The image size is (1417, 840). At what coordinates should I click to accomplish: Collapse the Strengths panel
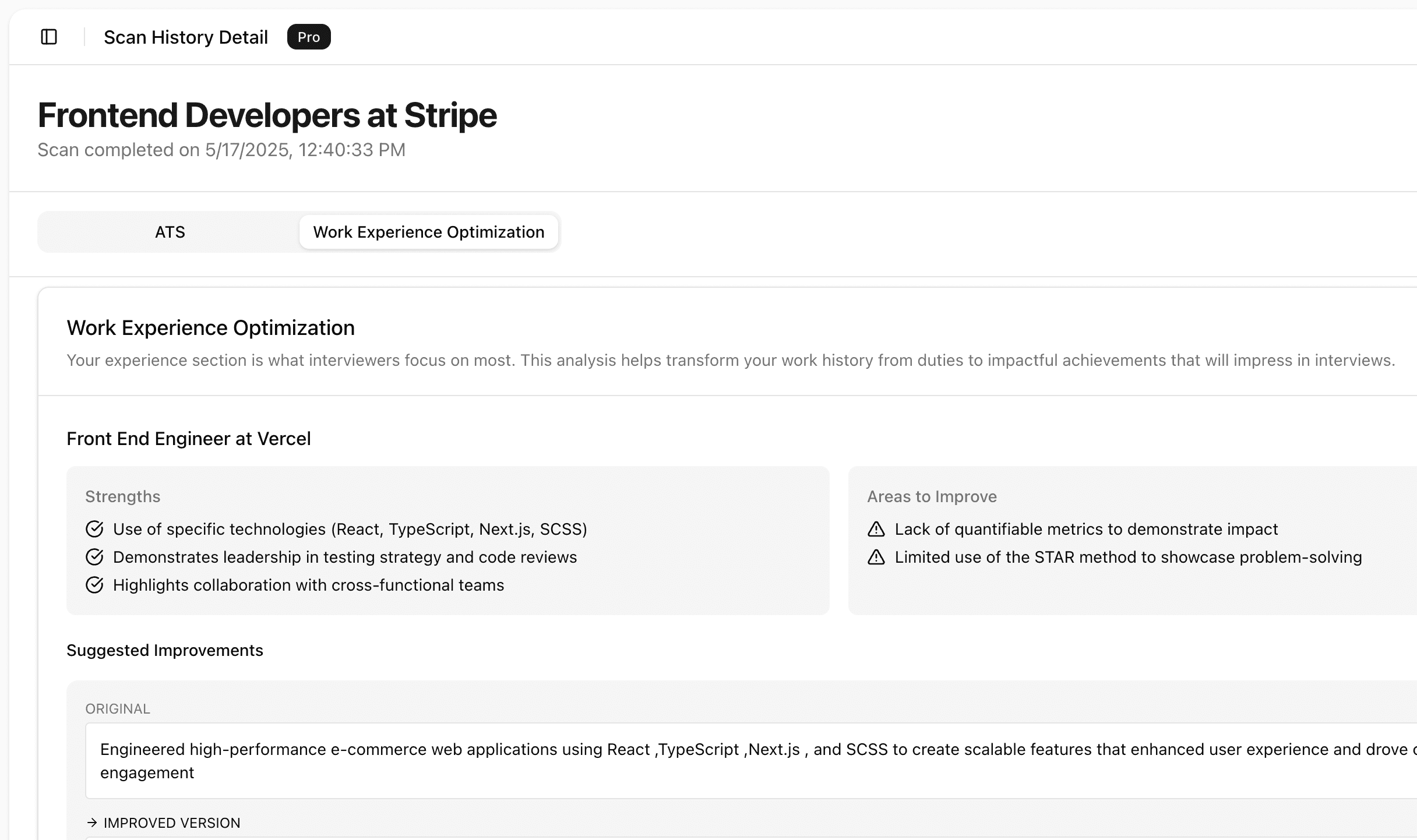[x=123, y=496]
